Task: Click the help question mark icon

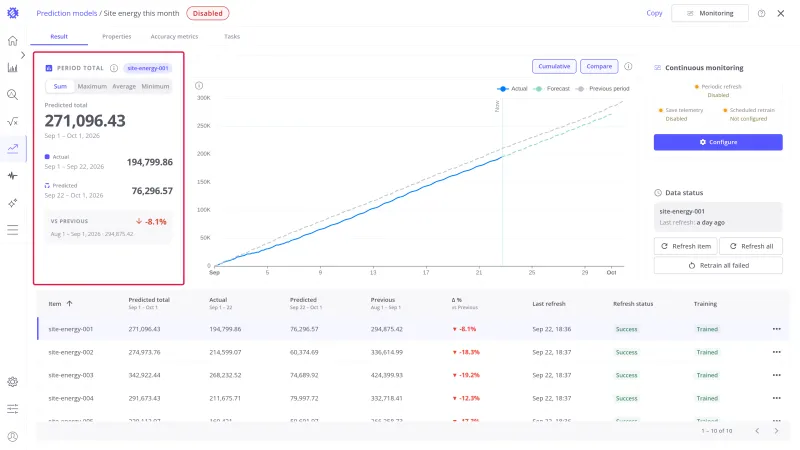Action: (761, 13)
